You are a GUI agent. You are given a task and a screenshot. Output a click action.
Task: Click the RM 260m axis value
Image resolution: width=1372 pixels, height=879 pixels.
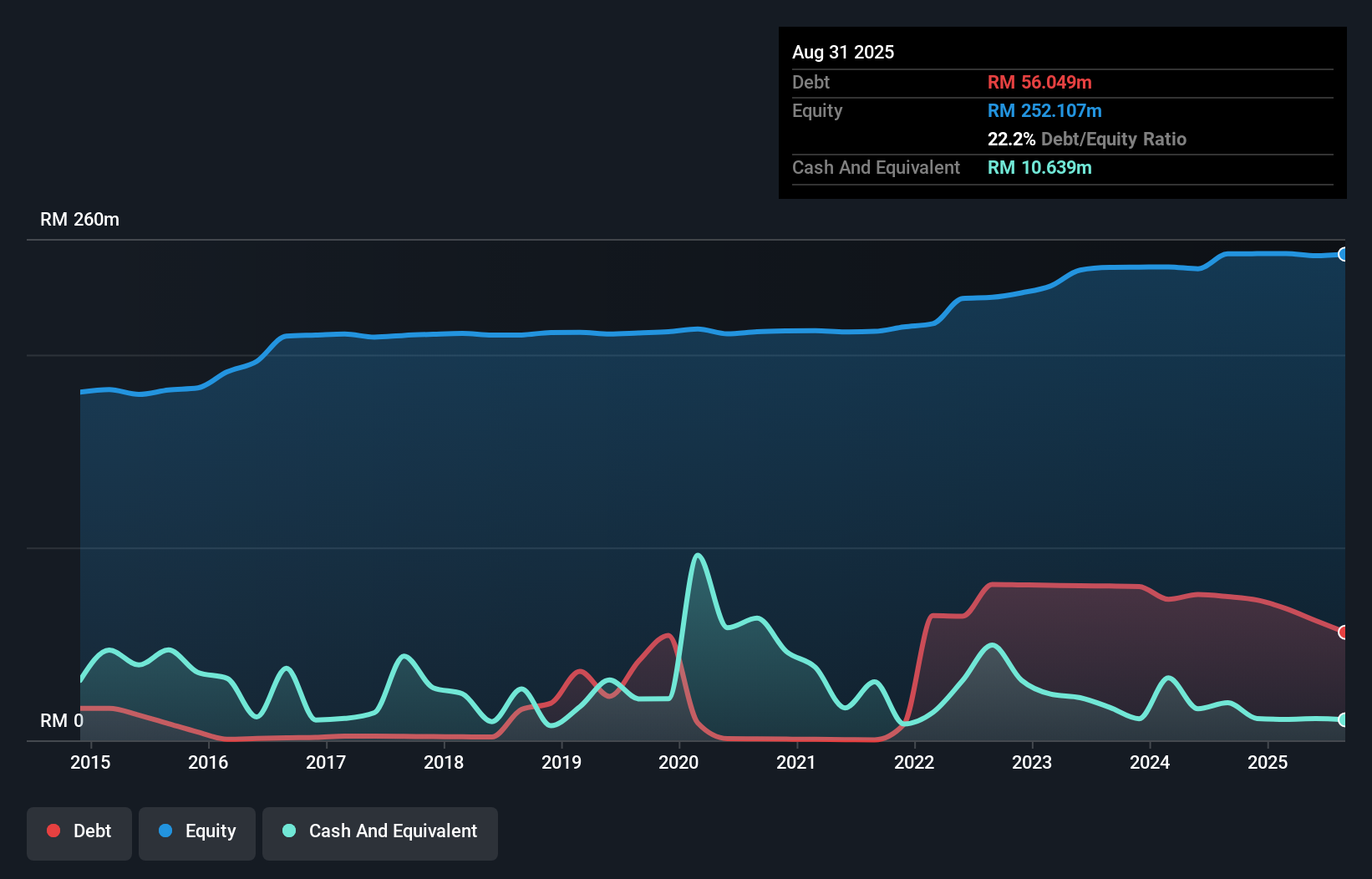[x=79, y=219]
